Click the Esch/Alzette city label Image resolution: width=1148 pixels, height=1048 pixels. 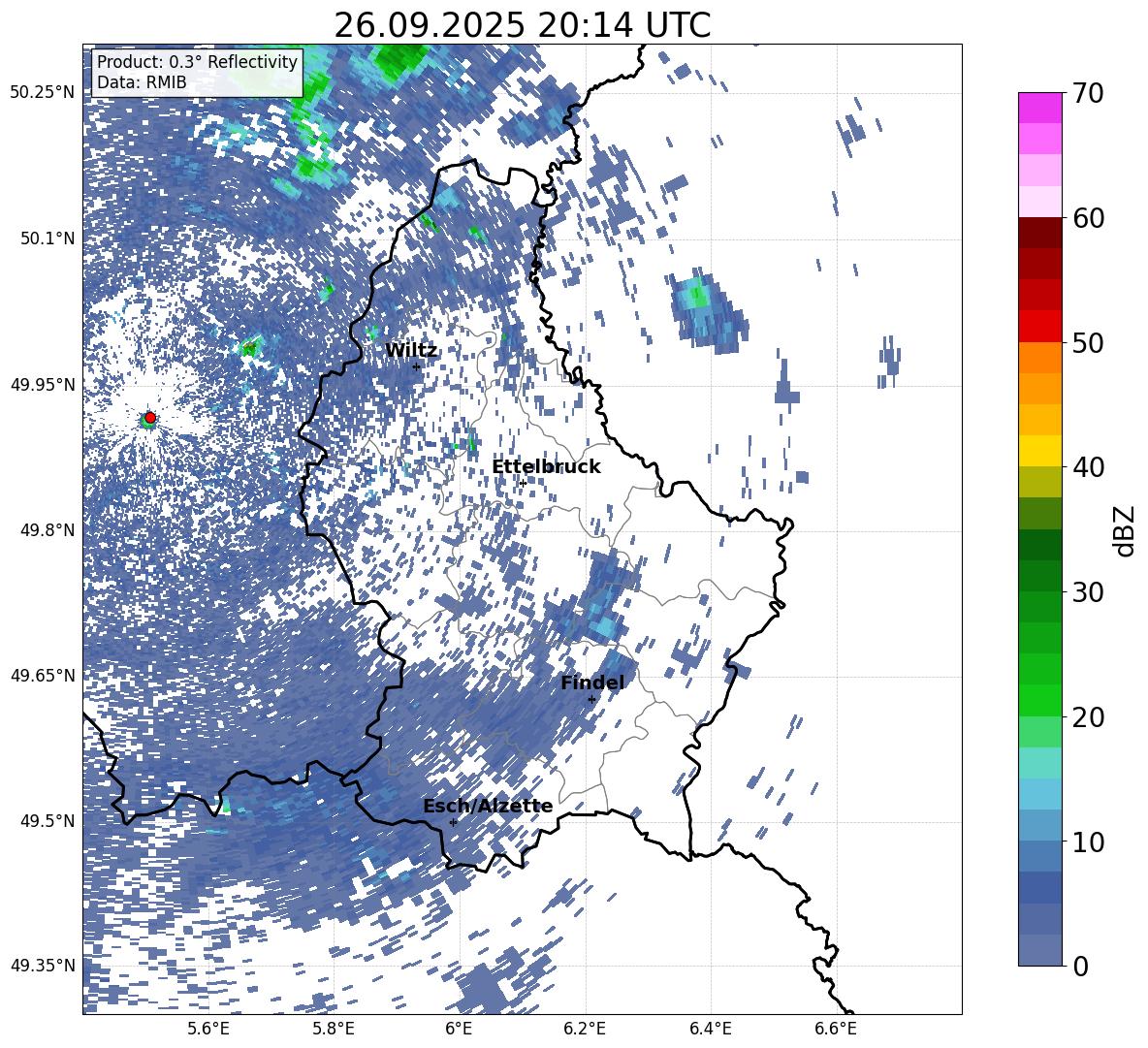pyautogui.click(x=488, y=807)
